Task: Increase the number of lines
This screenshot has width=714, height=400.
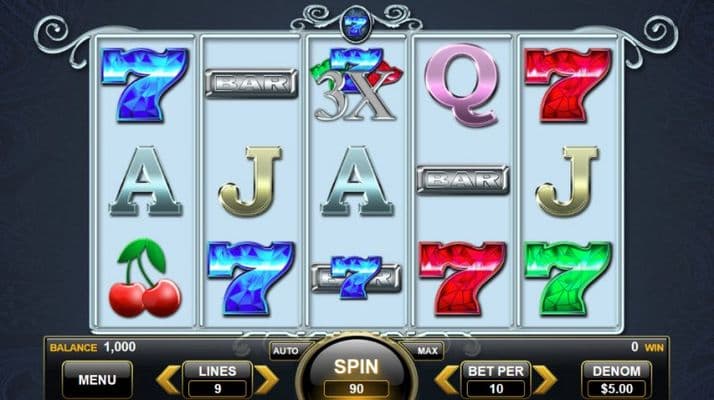Action: point(266,379)
